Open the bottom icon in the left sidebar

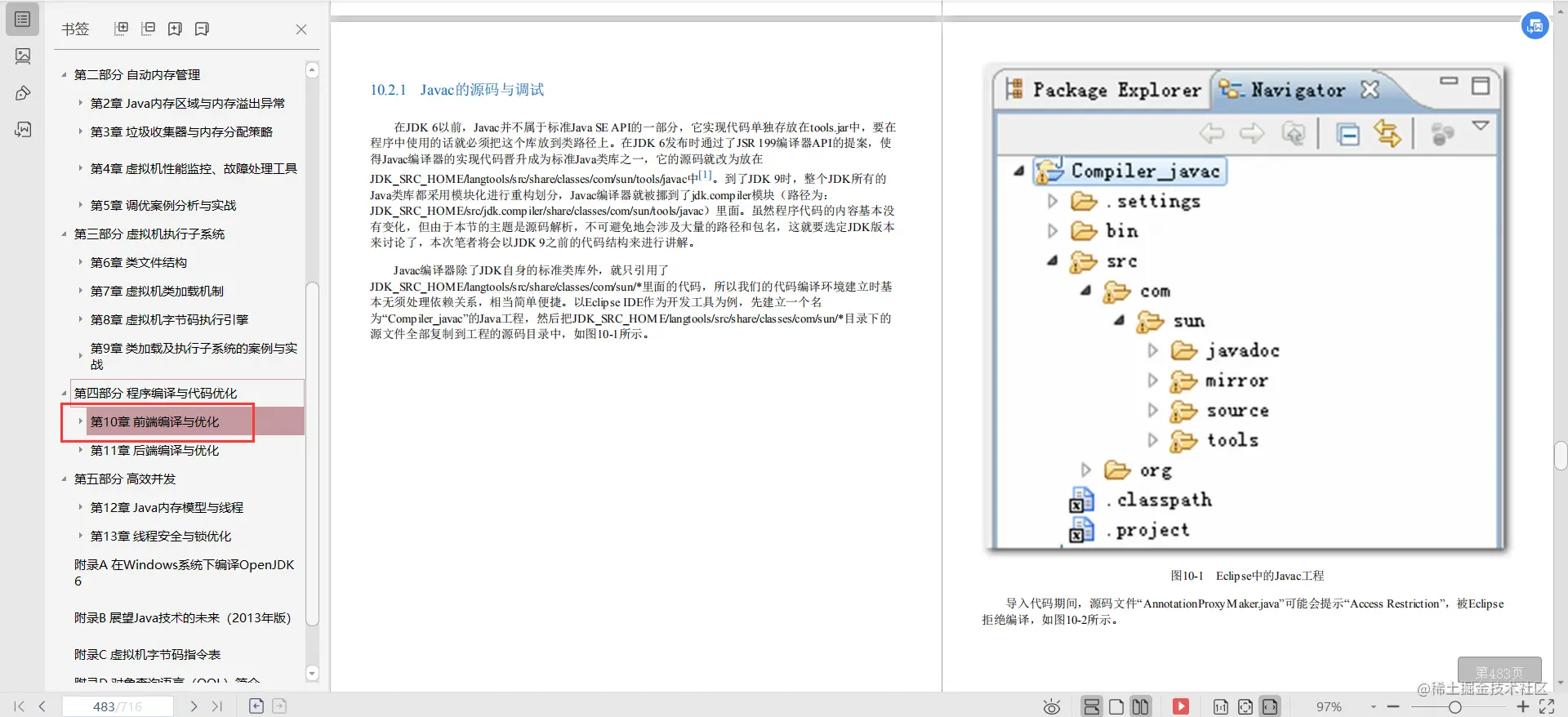[x=23, y=129]
